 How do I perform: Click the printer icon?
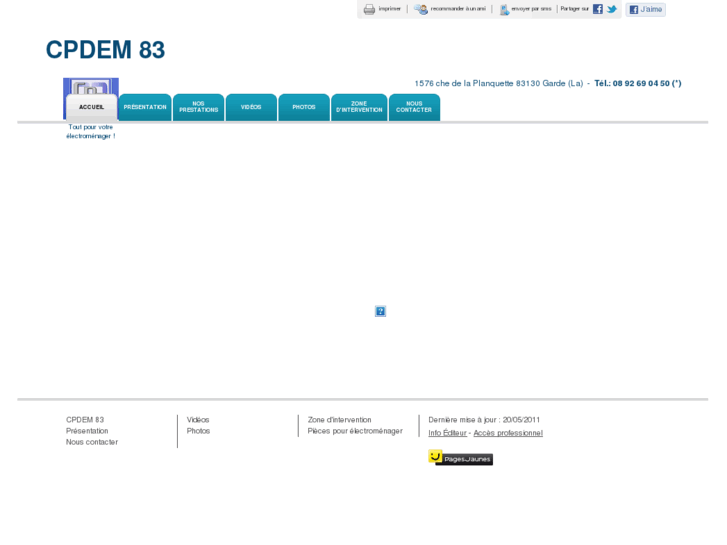tap(369, 9)
